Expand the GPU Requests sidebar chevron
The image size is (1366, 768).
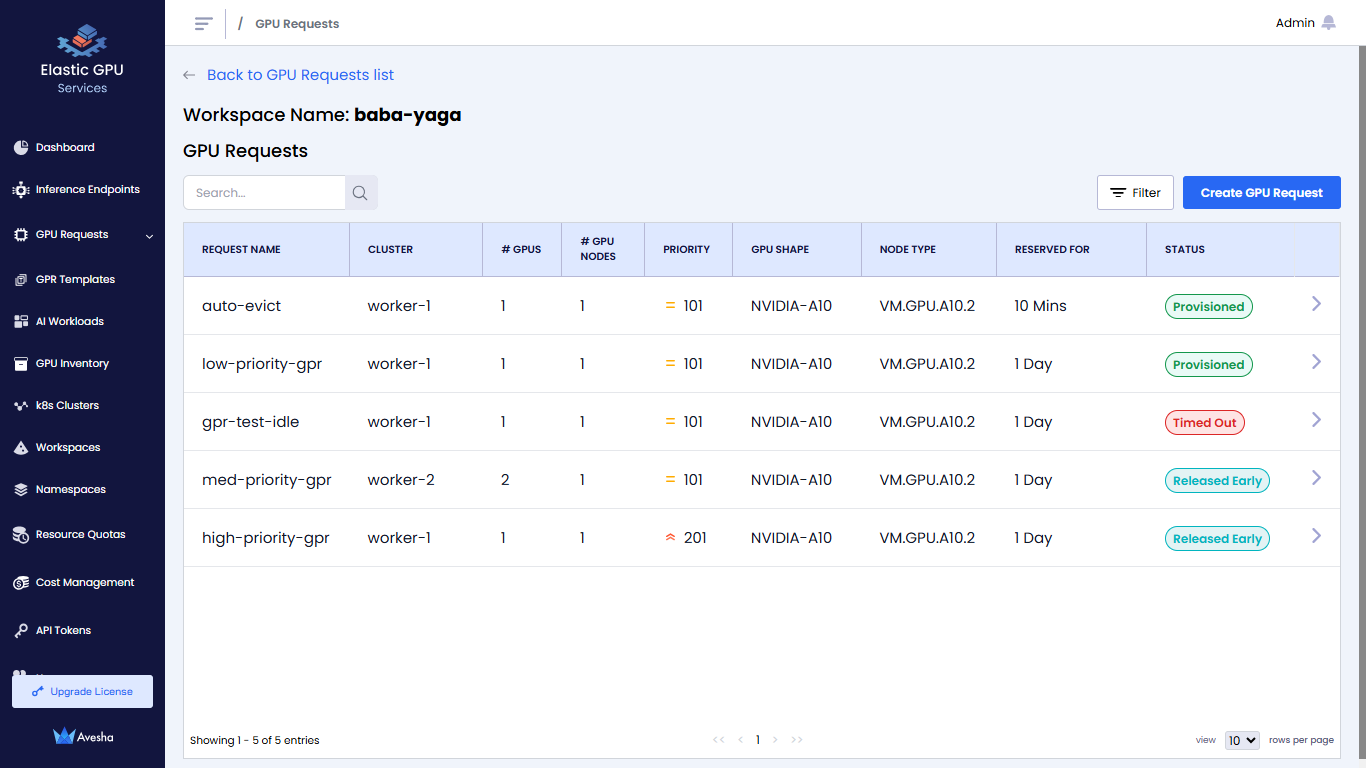pos(150,236)
